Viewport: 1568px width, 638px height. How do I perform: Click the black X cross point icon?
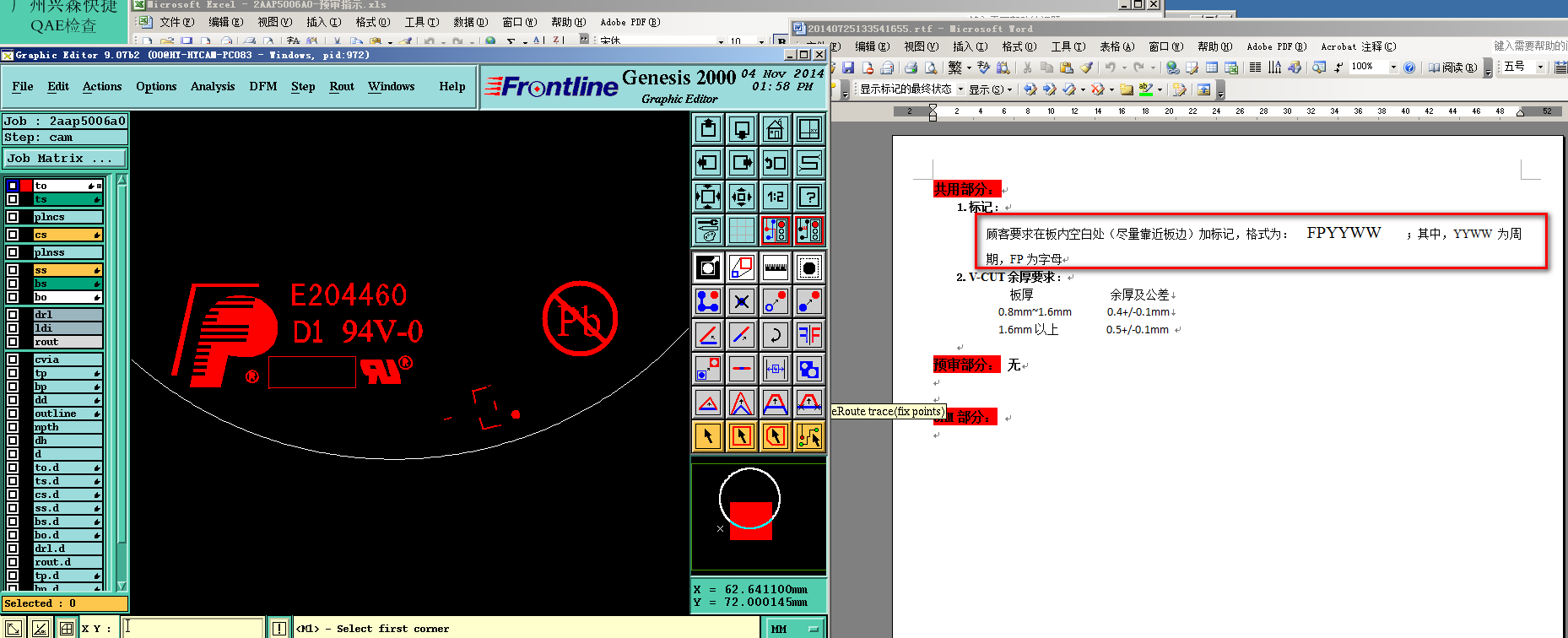742,301
